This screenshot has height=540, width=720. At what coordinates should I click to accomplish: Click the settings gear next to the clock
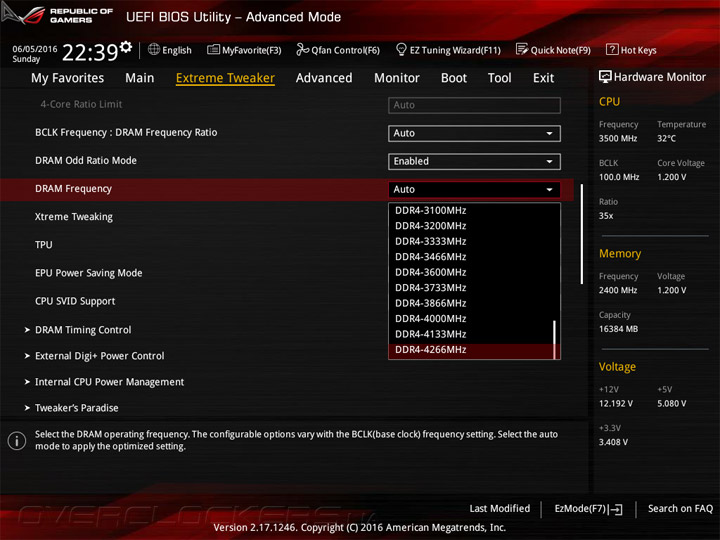126,46
